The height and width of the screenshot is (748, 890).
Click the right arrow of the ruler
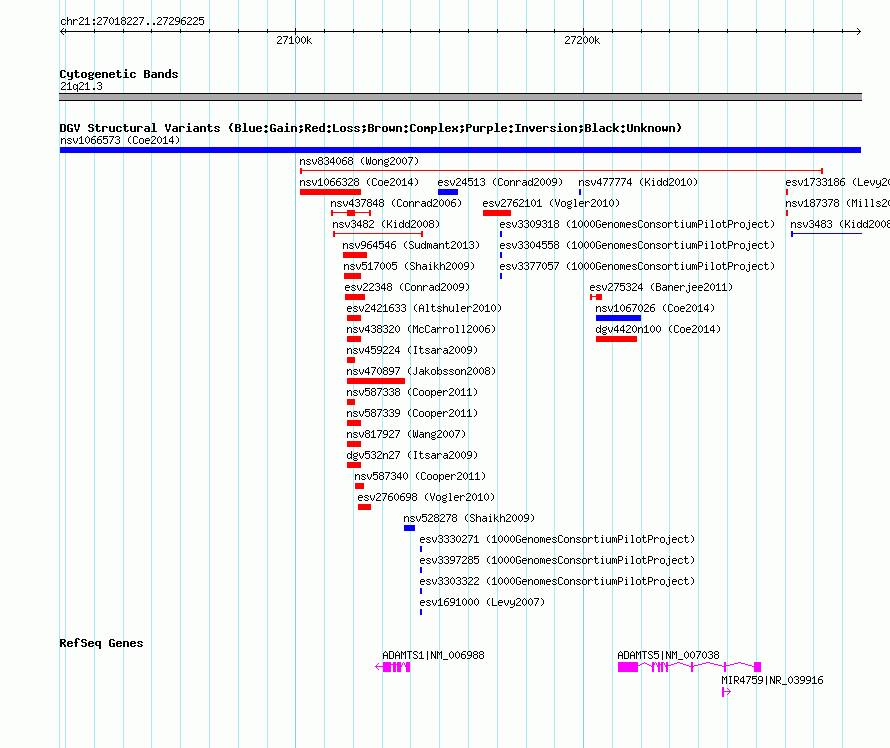tap(858, 32)
